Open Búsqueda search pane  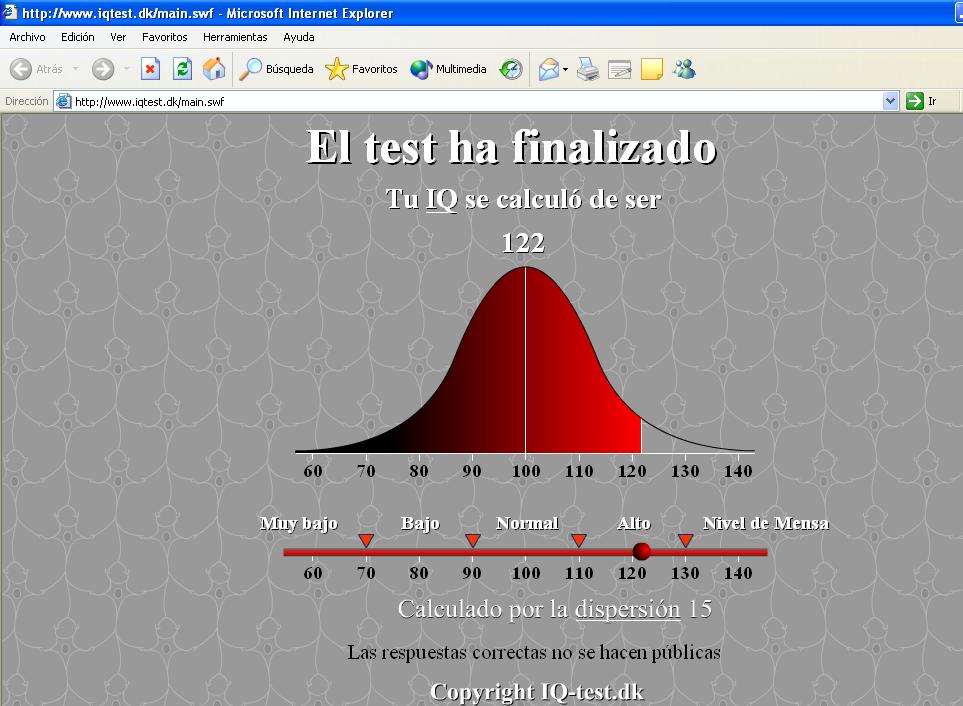[276, 69]
